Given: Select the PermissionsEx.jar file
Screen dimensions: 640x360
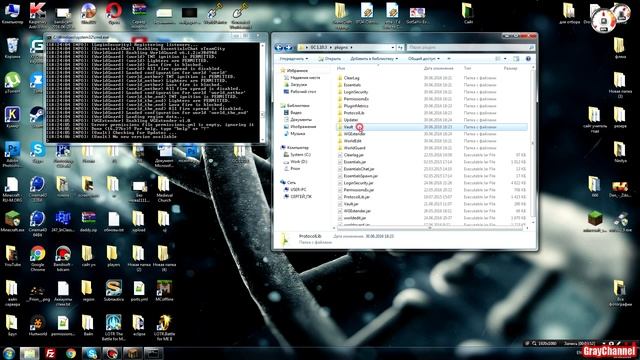Looking at the screenshot, I should pyautogui.click(x=358, y=190).
